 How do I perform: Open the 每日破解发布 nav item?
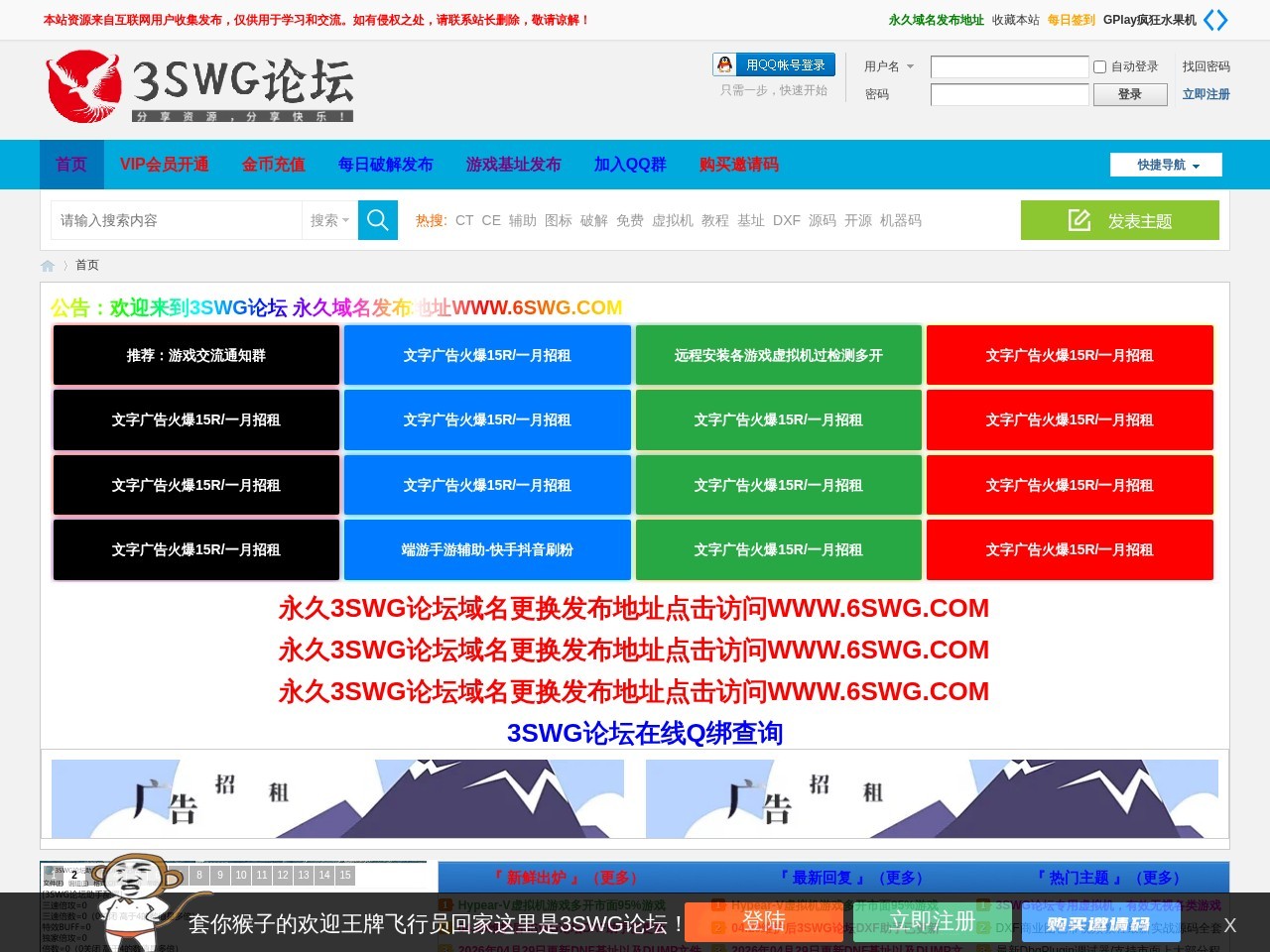pyautogui.click(x=386, y=165)
